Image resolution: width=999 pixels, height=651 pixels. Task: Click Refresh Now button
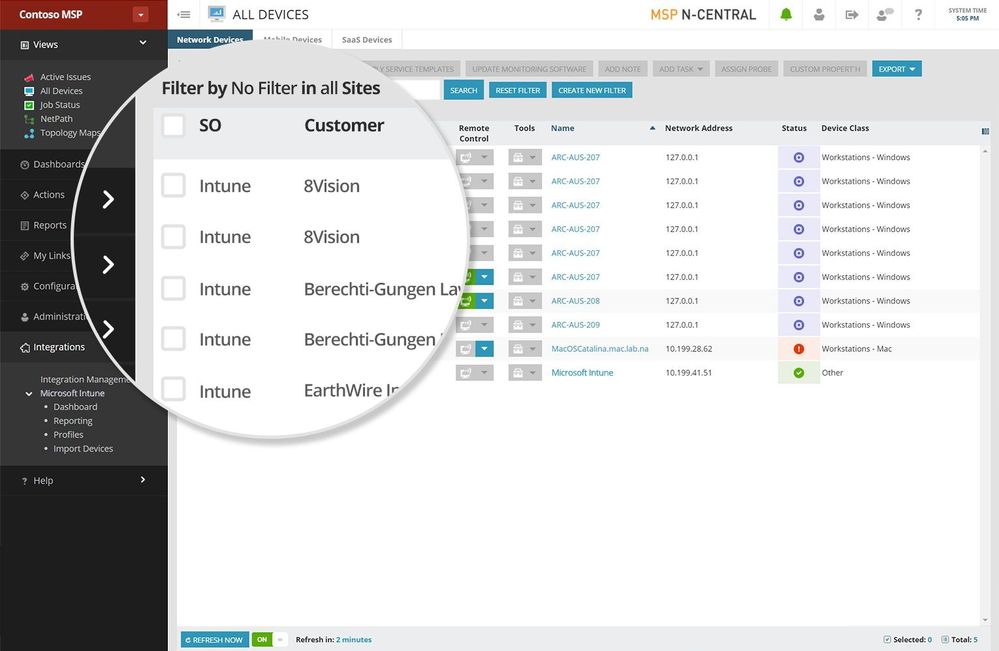pos(215,640)
